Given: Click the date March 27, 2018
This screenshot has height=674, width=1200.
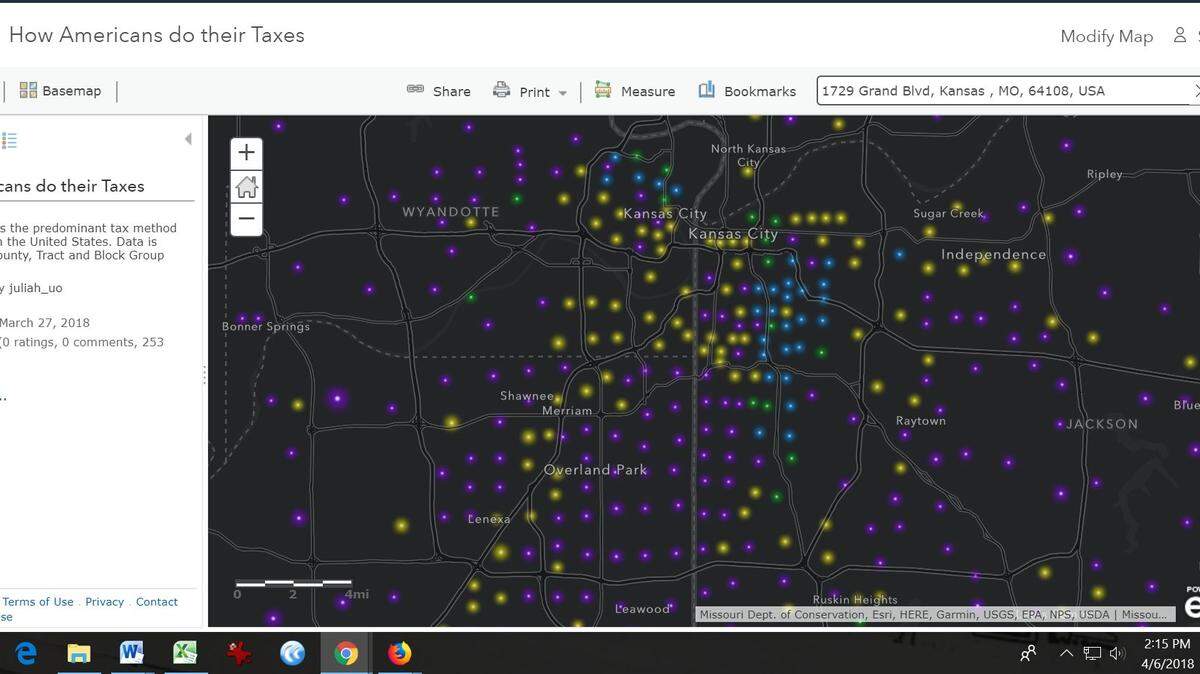Looking at the screenshot, I should 45,323.
